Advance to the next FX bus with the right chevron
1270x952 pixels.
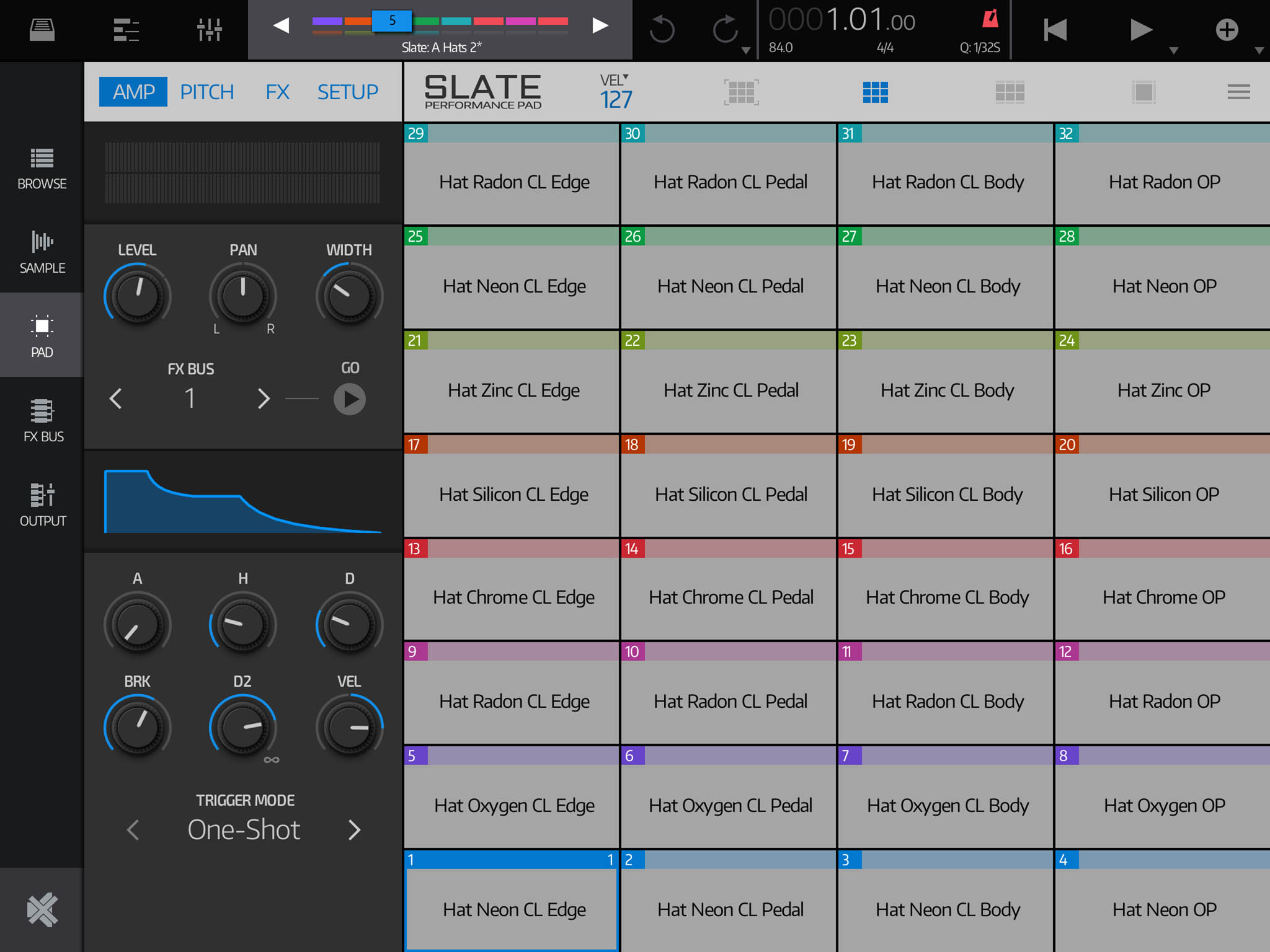(264, 399)
